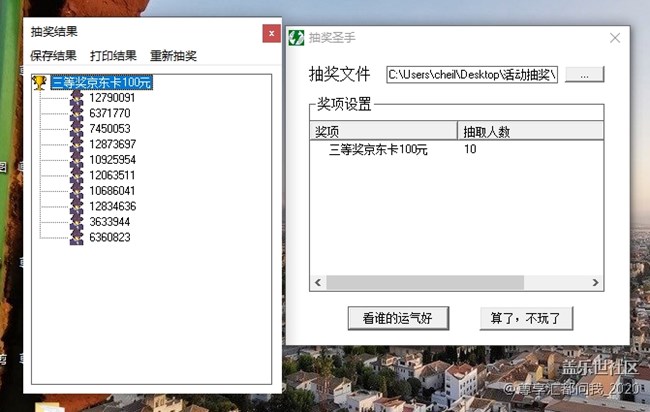Viewport: 650px width, 412px height.
Task: Click the left arrow of horizontal scrollbar
Action: click(318, 283)
